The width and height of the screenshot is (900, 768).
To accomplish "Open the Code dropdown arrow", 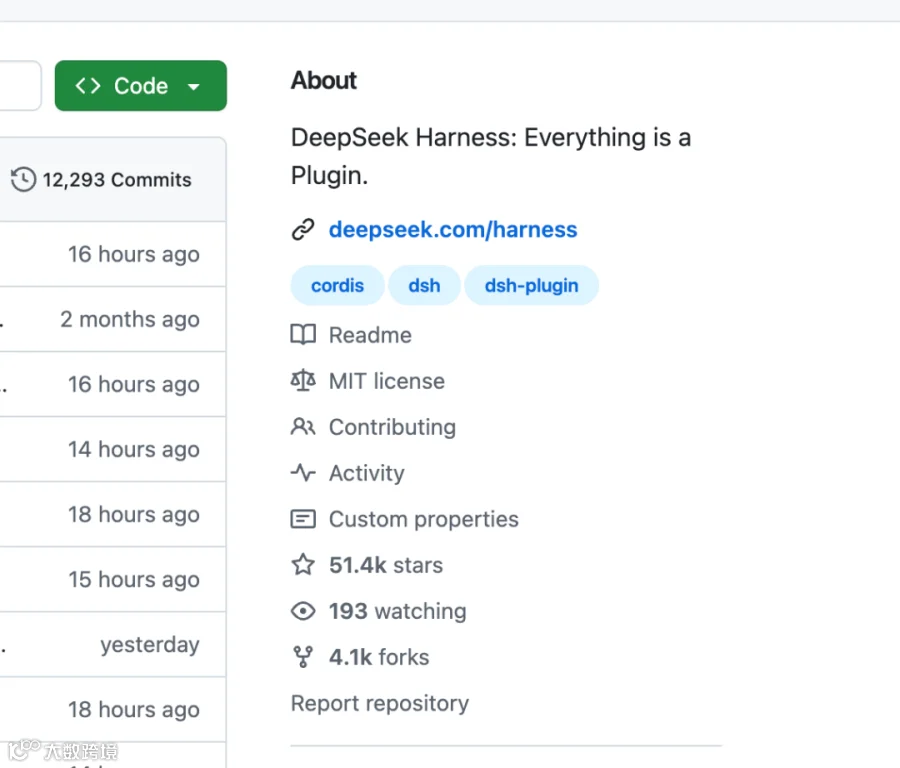I will pyautogui.click(x=194, y=87).
